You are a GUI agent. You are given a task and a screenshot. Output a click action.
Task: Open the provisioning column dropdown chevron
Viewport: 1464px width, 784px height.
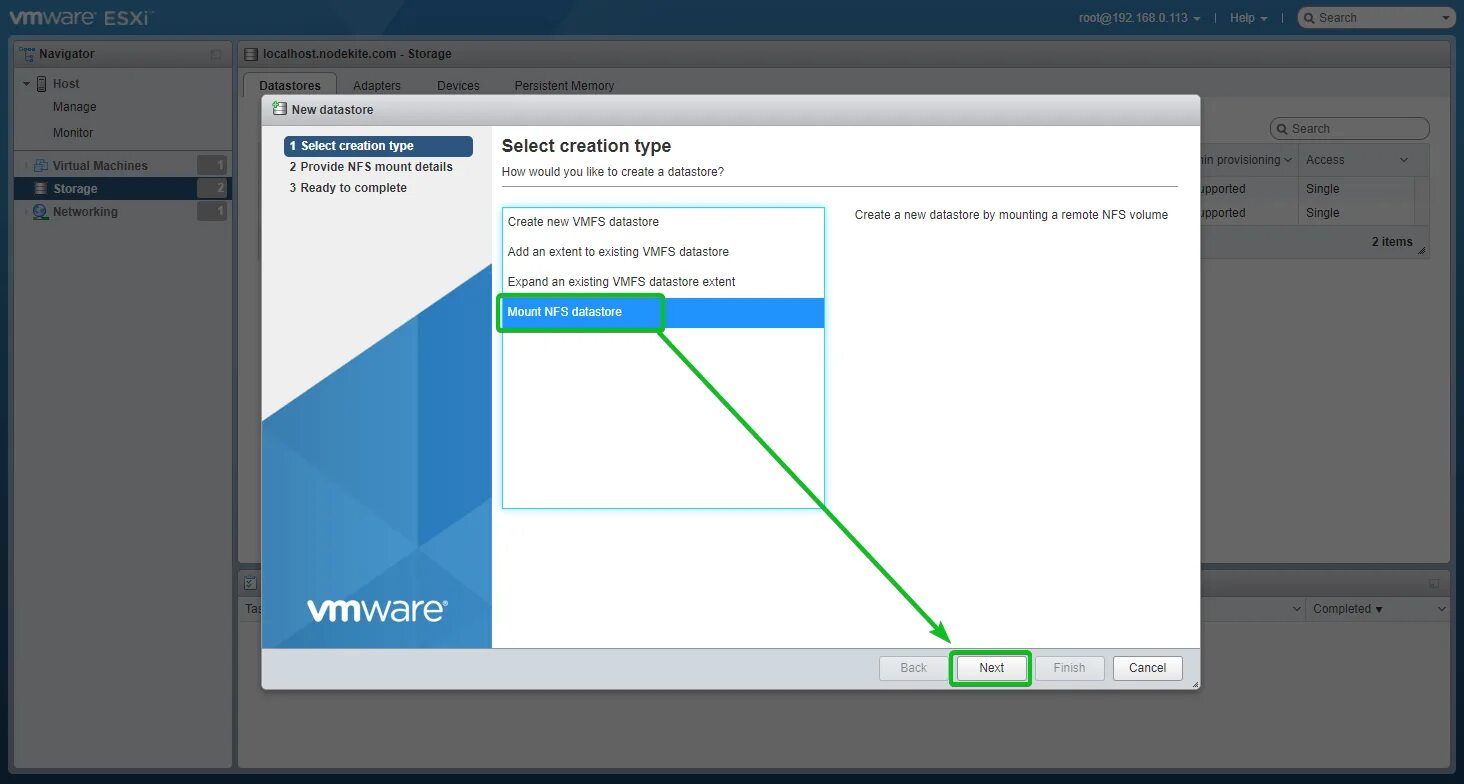coord(1287,160)
